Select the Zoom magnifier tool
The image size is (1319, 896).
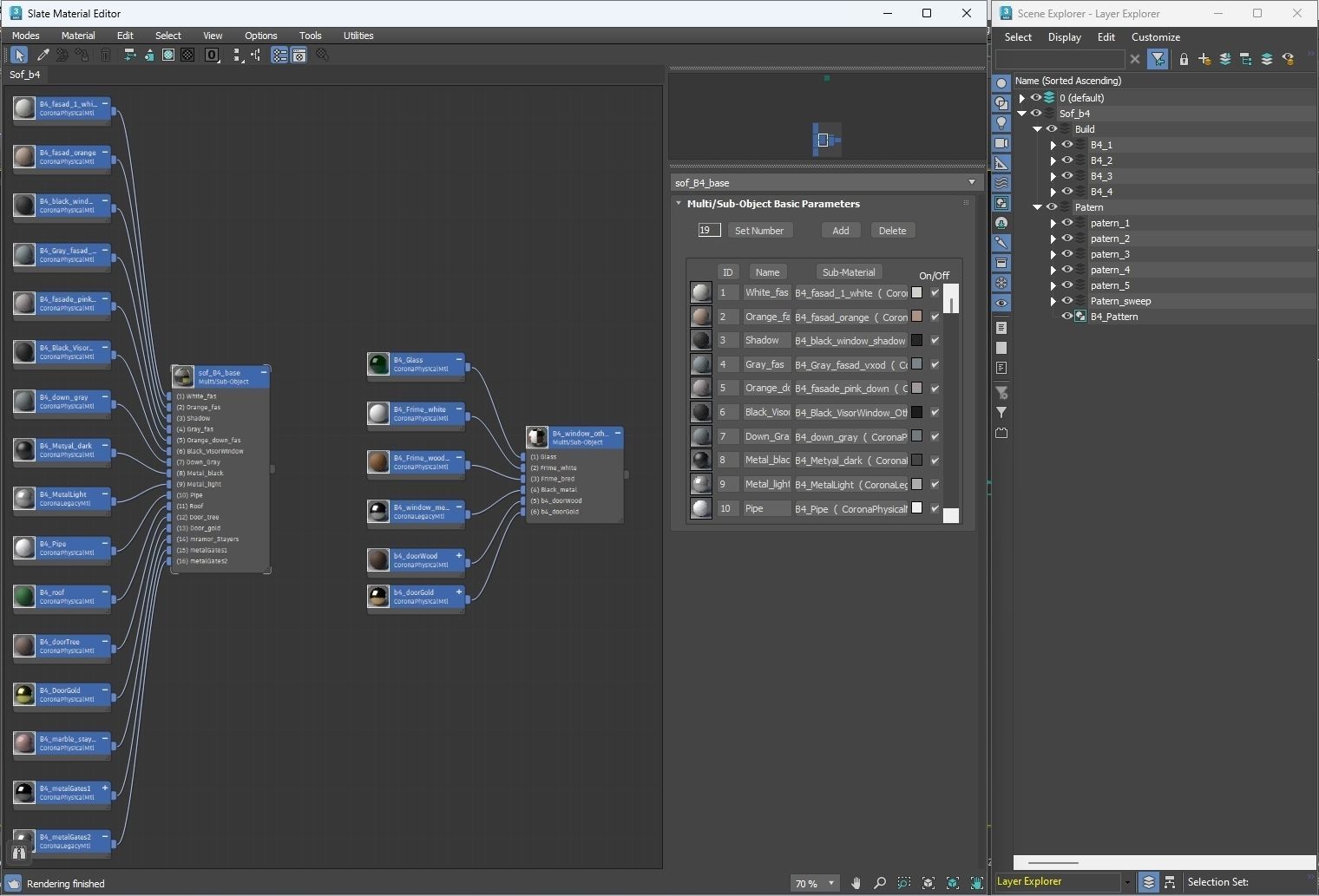tap(880, 883)
